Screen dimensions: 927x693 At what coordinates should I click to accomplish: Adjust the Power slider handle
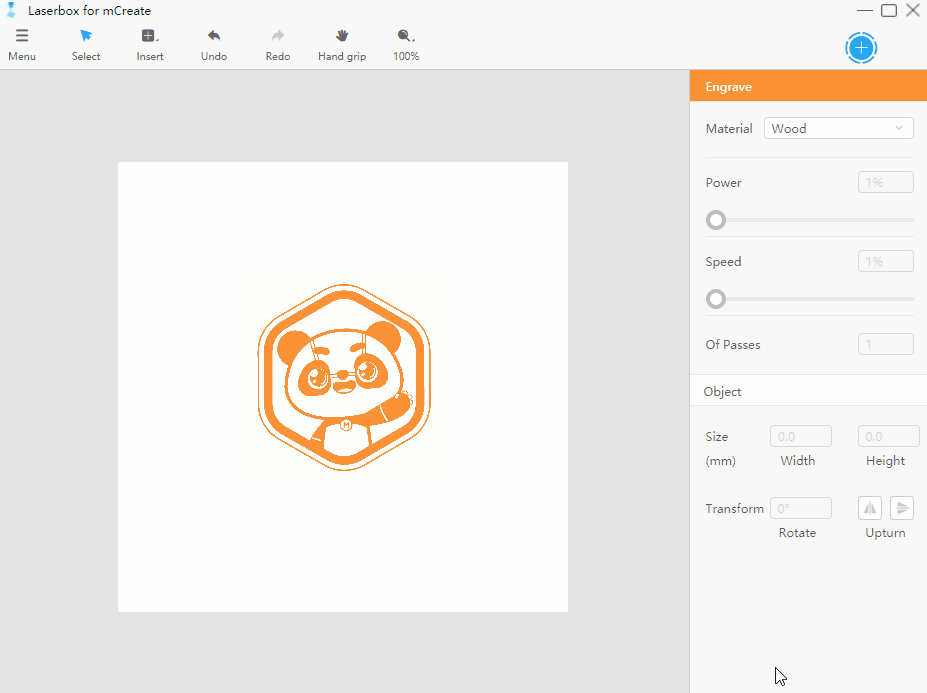[716, 220]
